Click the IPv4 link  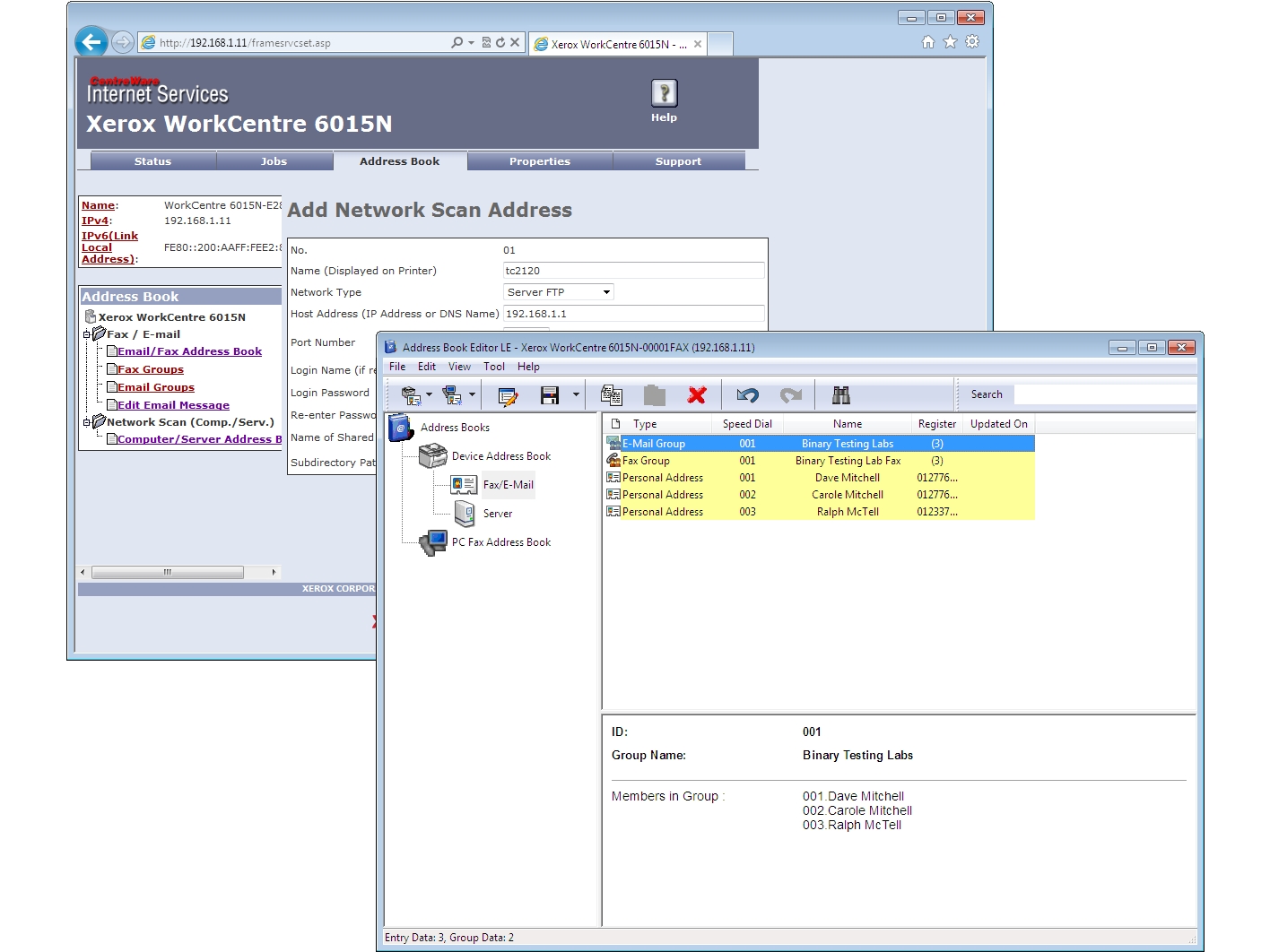point(95,221)
